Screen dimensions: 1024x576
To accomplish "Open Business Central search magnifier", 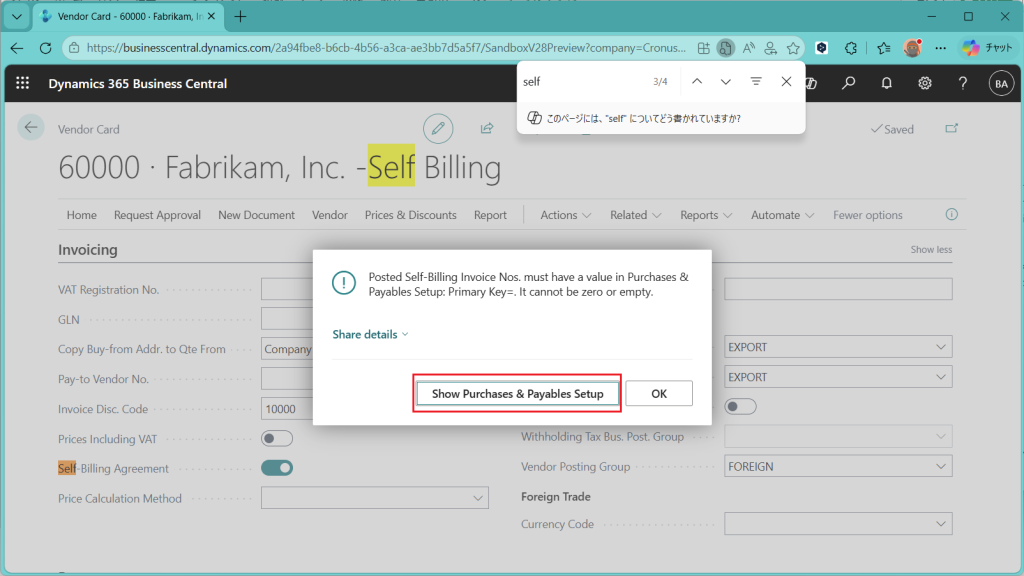I will pos(848,84).
